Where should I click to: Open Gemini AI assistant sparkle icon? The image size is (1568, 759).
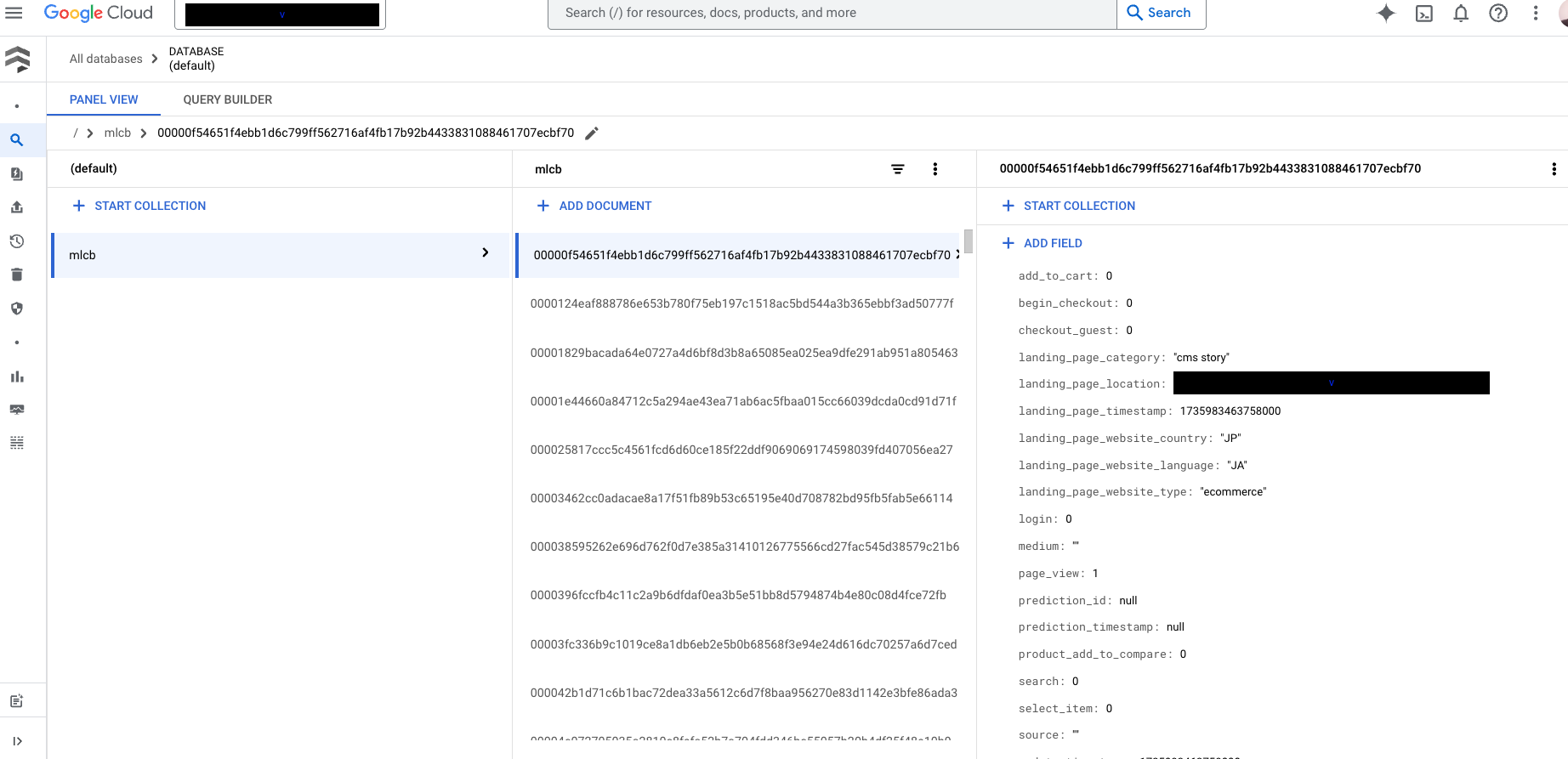1386,13
